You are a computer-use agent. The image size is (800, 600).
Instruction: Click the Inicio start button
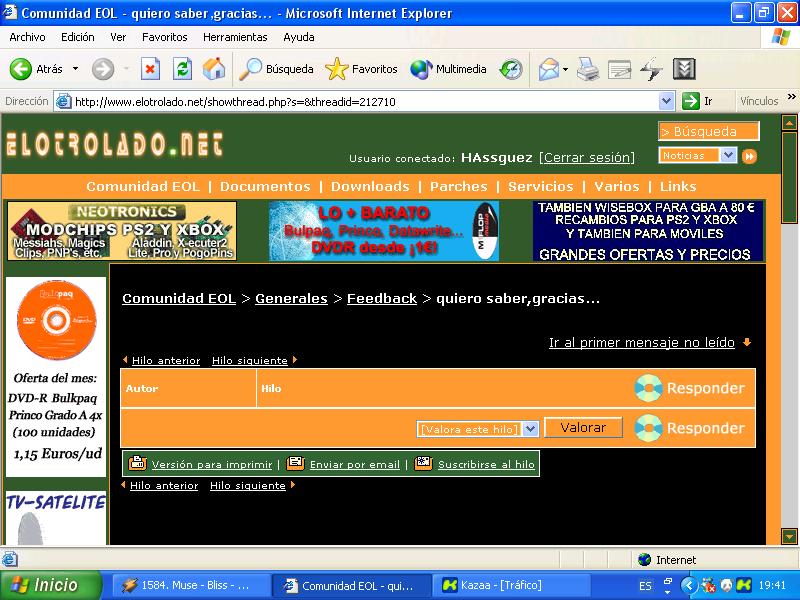point(51,585)
